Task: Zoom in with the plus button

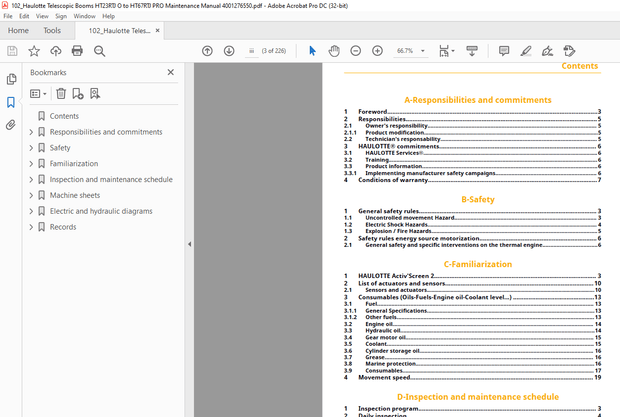Action: (377, 51)
